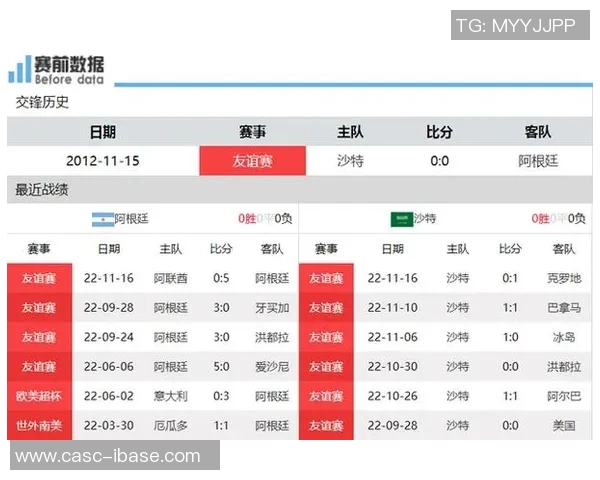Click the 沙特 team name beside the Saudi flag
Image resolution: width=600 pixels, height=480 pixels.
coord(425,219)
